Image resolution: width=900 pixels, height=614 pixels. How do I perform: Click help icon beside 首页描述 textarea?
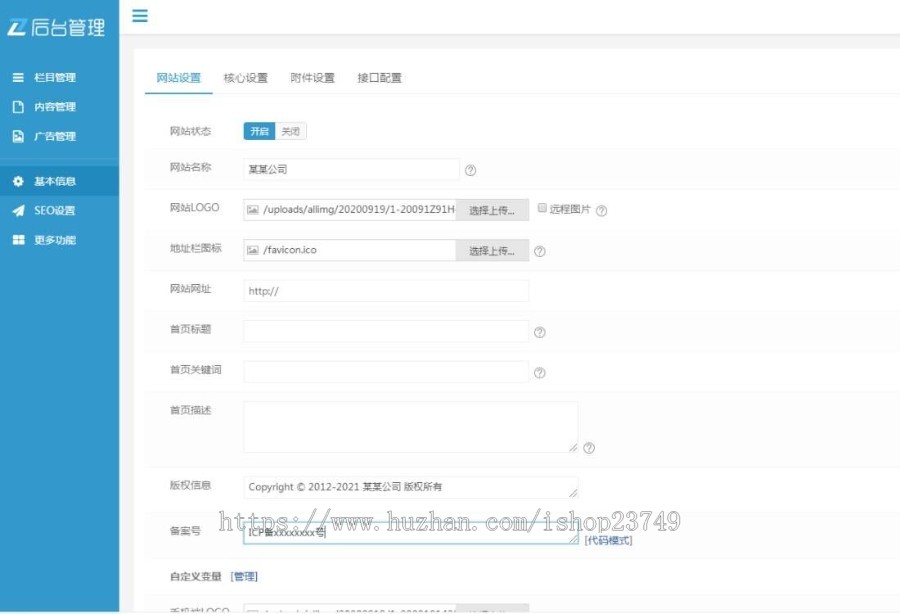(589, 448)
